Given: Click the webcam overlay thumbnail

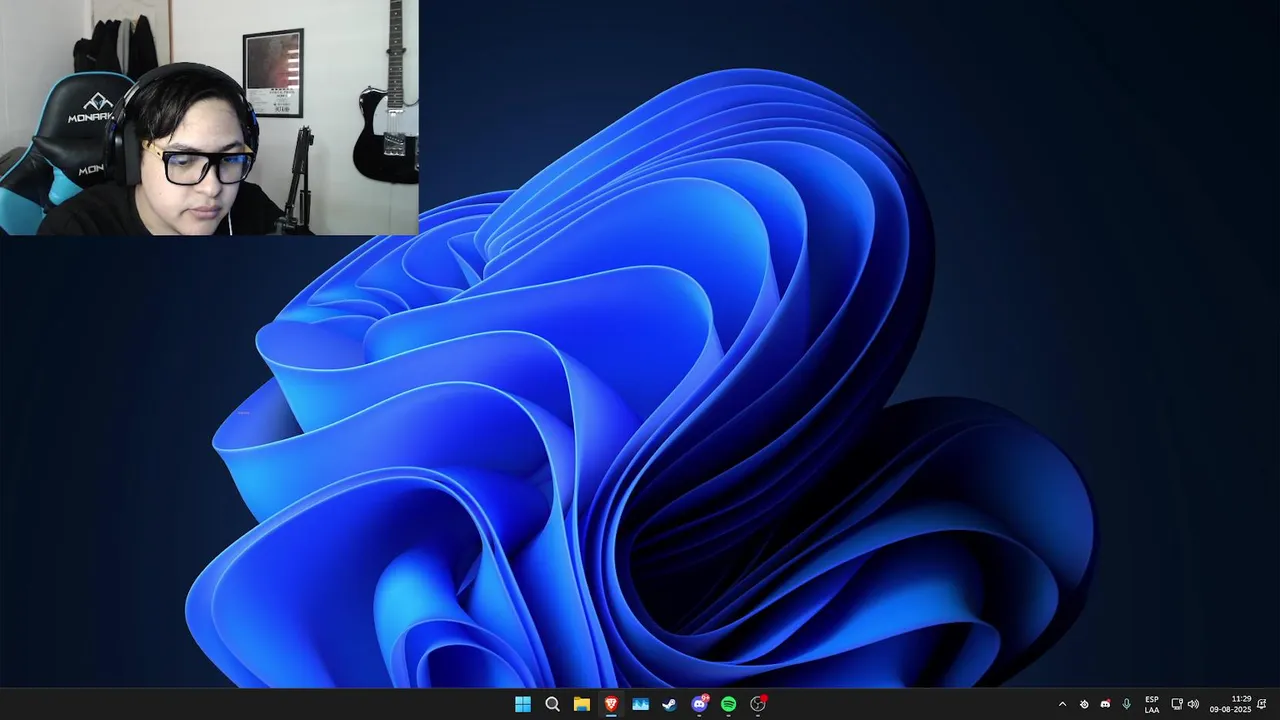Looking at the screenshot, I should click(209, 117).
